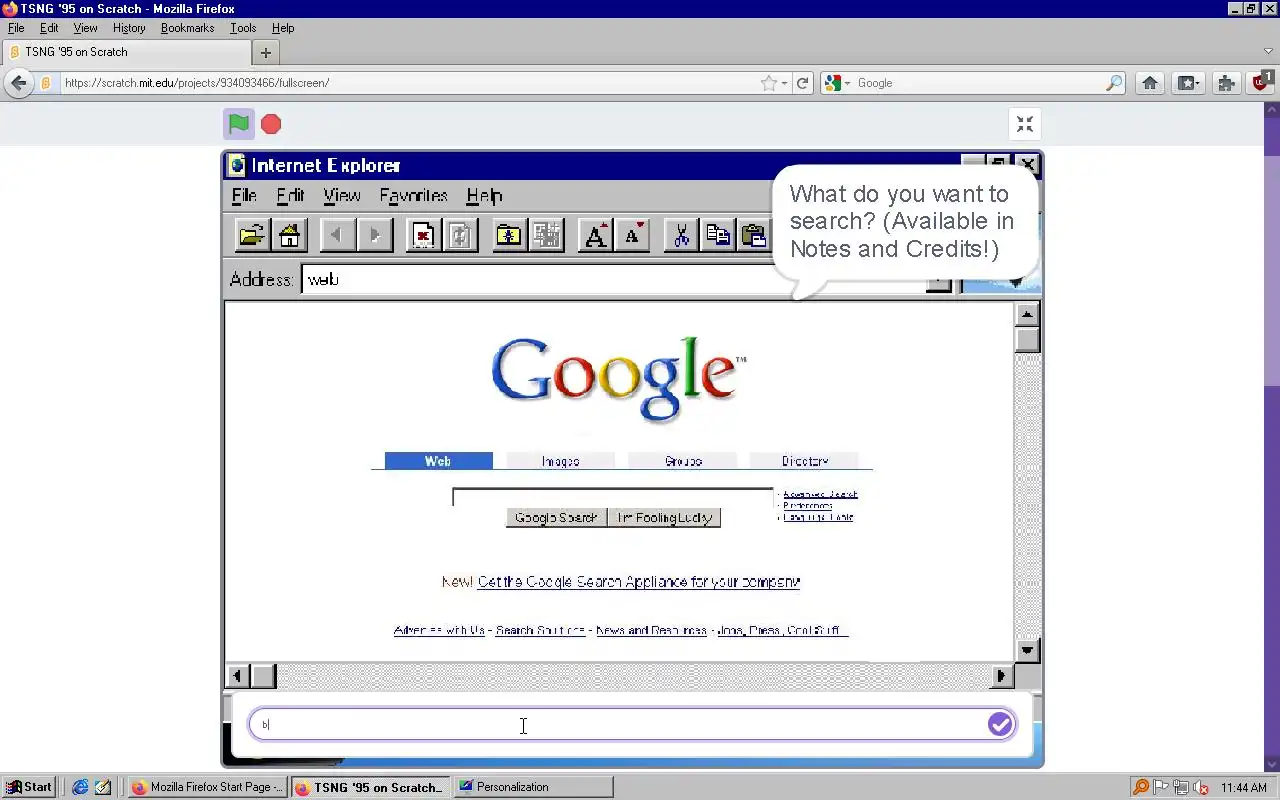Submit answer with purple checkmark button
Screen dimensions: 1280x800
tap(1000, 725)
